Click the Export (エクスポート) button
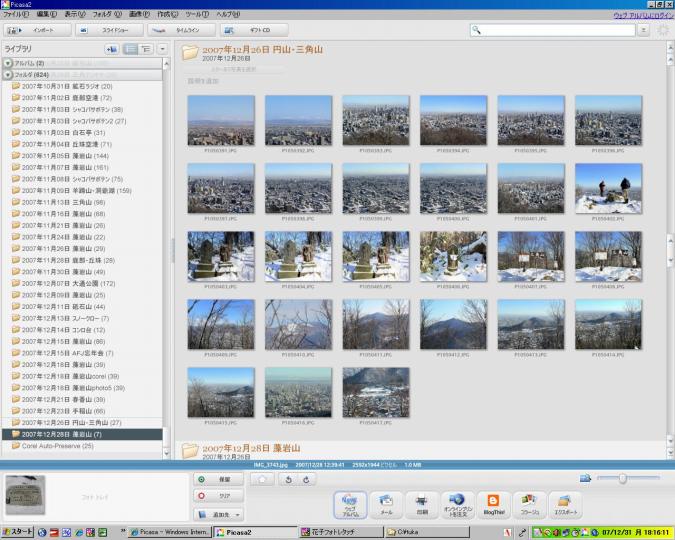 click(x=564, y=504)
